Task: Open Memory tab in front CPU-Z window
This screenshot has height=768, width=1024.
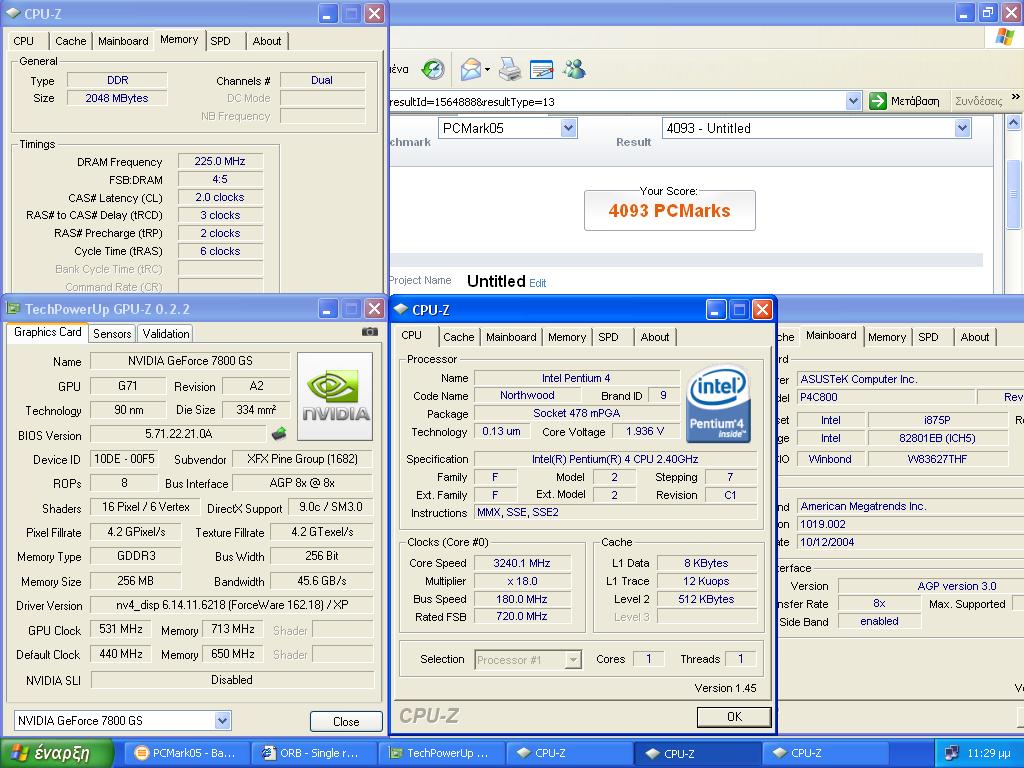Action: [567, 337]
